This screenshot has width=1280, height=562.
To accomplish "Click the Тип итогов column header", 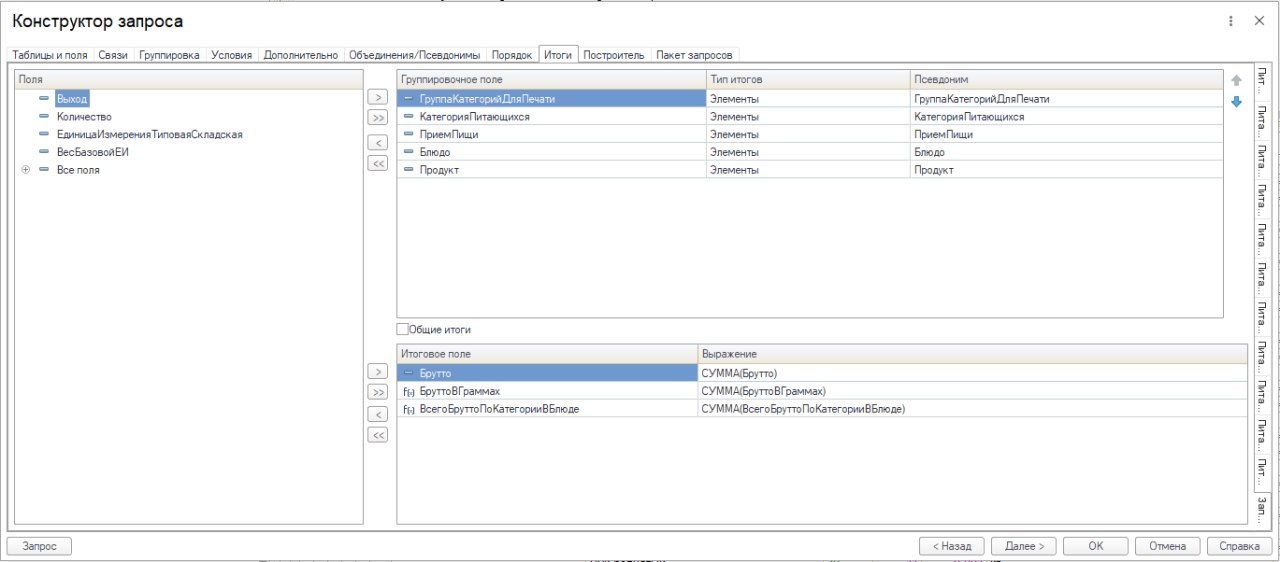I will point(808,79).
